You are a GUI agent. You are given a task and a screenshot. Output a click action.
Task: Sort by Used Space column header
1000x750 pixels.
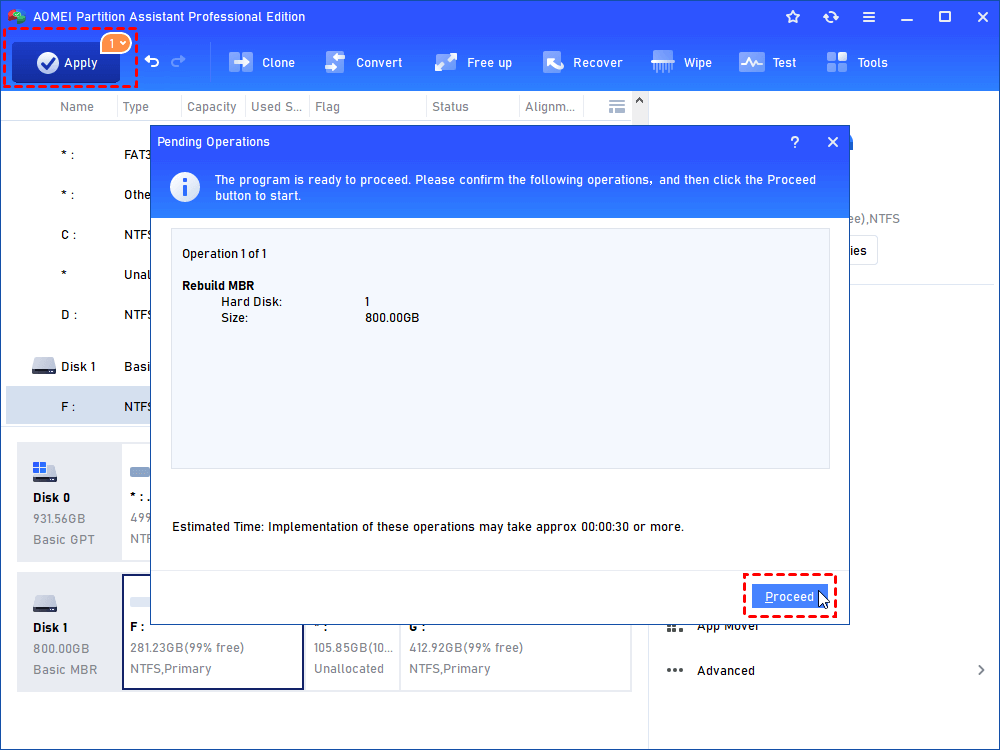(276, 107)
